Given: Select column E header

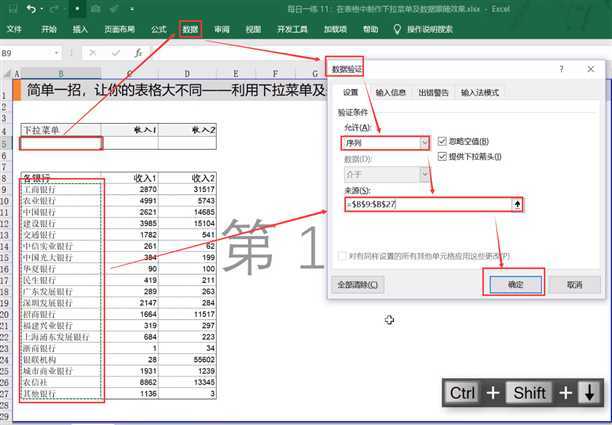Looking at the screenshot, I should pos(236,73).
